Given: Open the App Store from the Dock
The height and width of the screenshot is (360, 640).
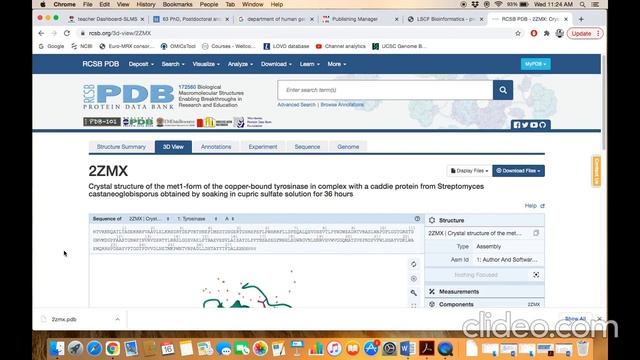Looking at the screenshot, I should click(x=371, y=348).
